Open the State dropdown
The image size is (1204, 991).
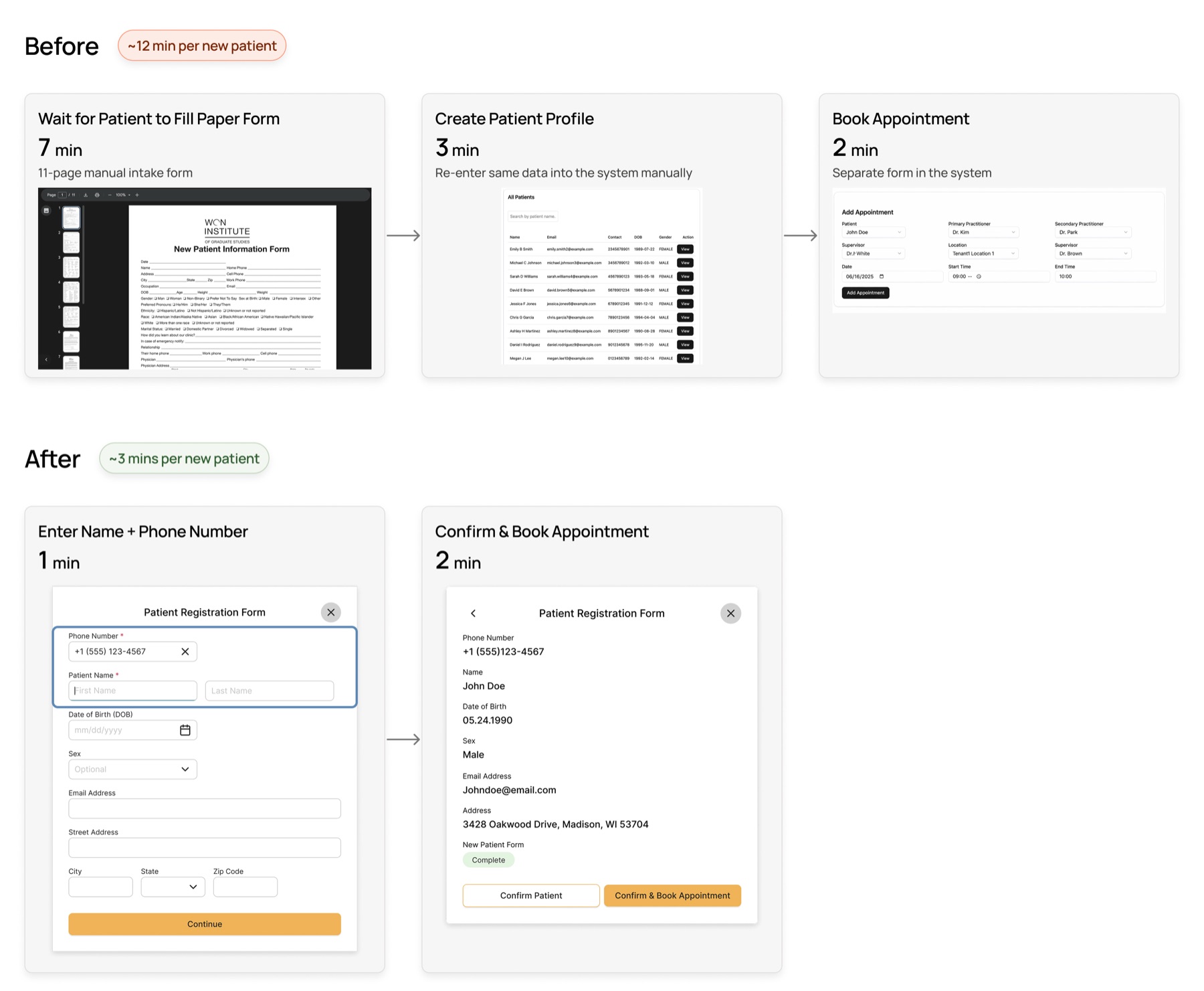click(x=173, y=887)
